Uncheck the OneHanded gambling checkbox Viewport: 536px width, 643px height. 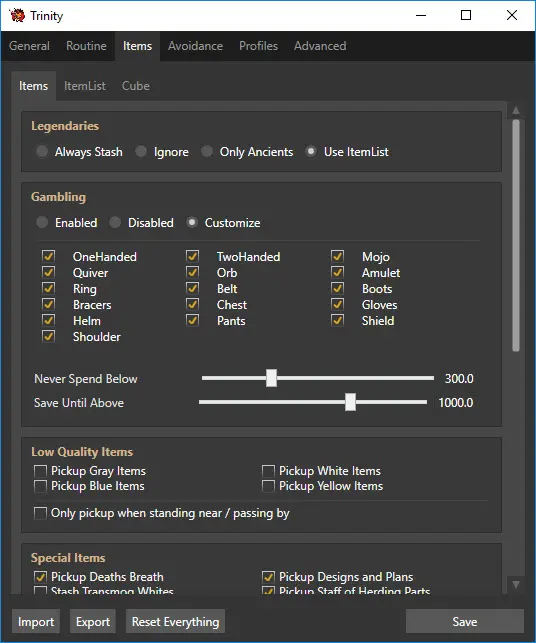[48, 256]
